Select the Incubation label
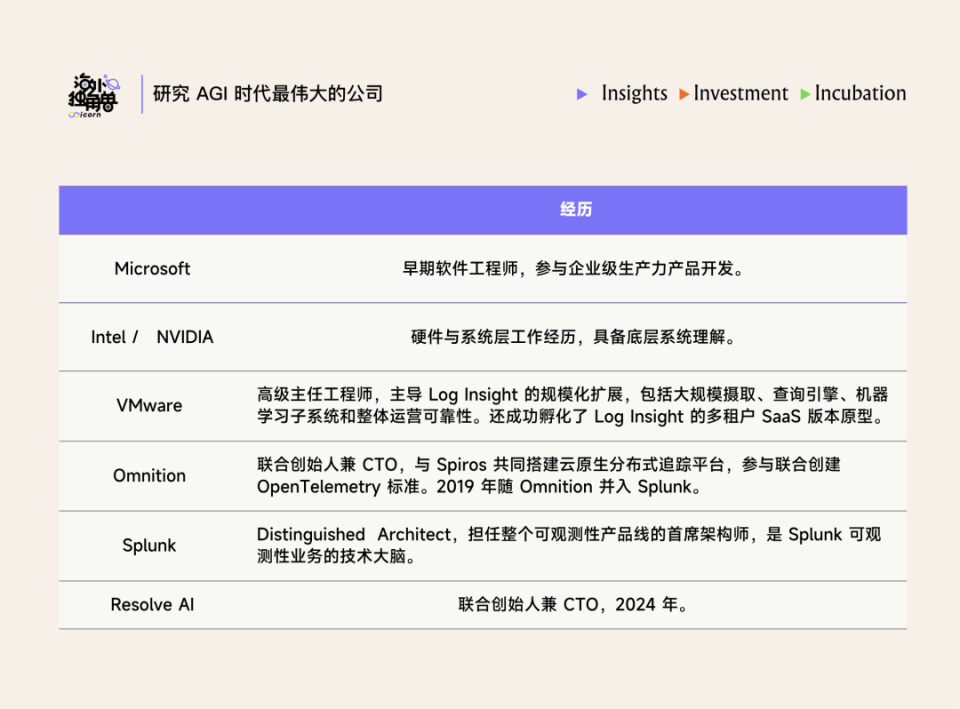The height and width of the screenshot is (709, 960). pyautogui.click(x=860, y=93)
